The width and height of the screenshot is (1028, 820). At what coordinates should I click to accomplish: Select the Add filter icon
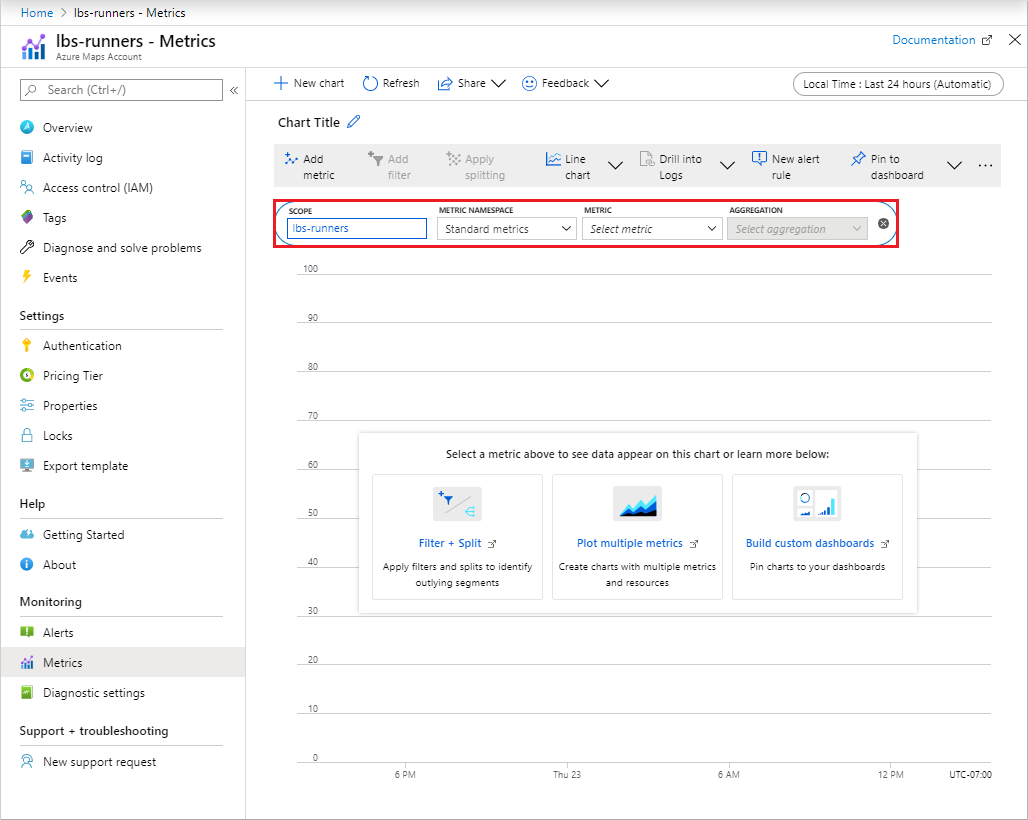coord(376,158)
